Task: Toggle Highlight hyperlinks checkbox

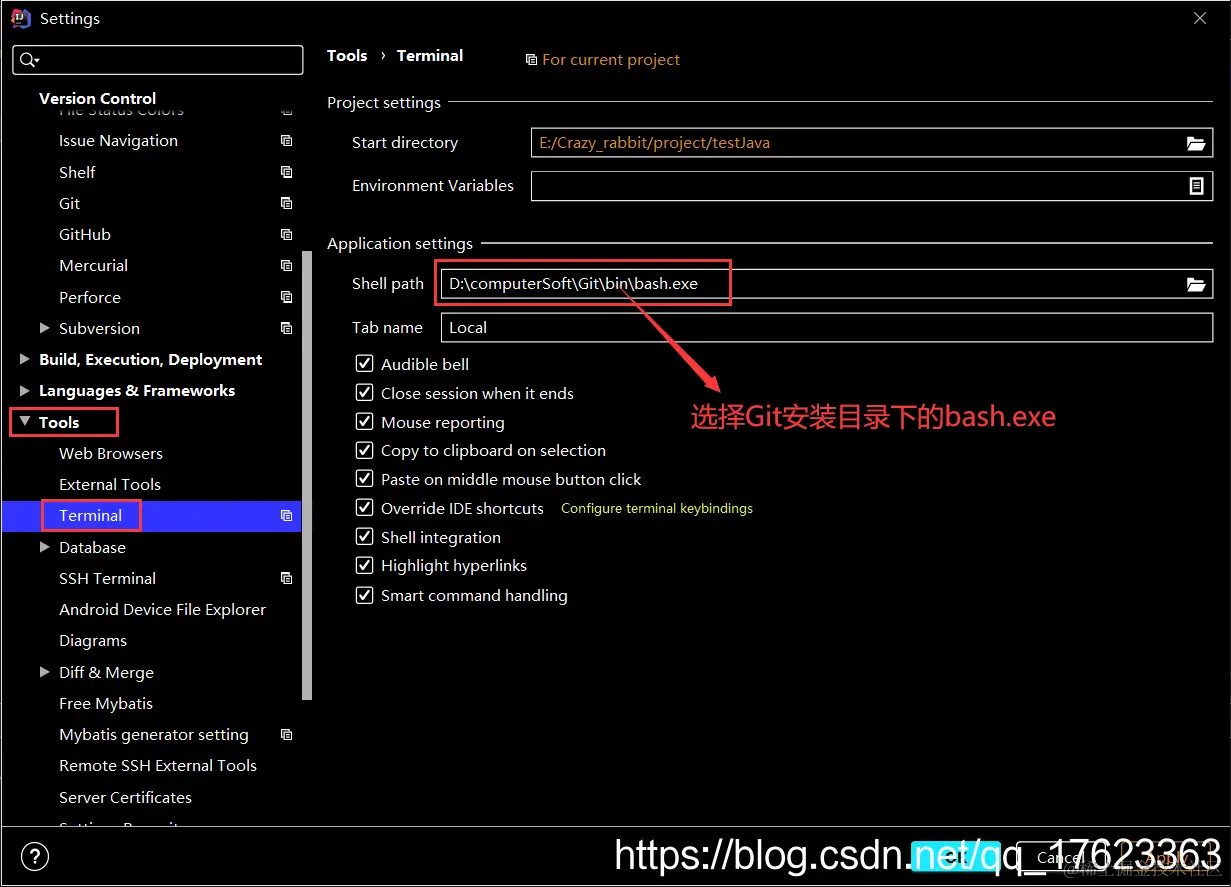Action: point(365,566)
